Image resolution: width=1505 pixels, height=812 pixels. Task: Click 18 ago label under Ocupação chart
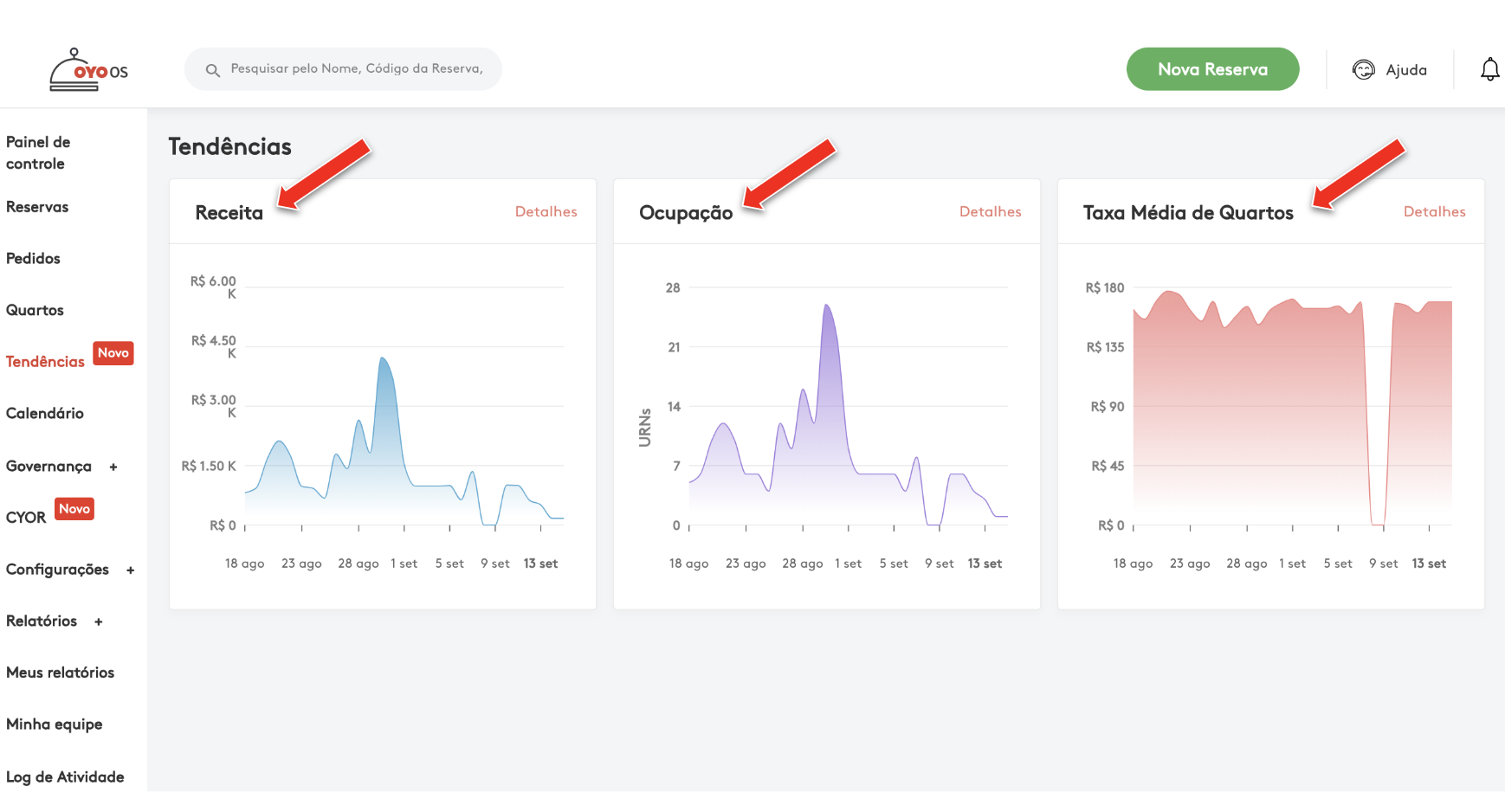click(688, 564)
